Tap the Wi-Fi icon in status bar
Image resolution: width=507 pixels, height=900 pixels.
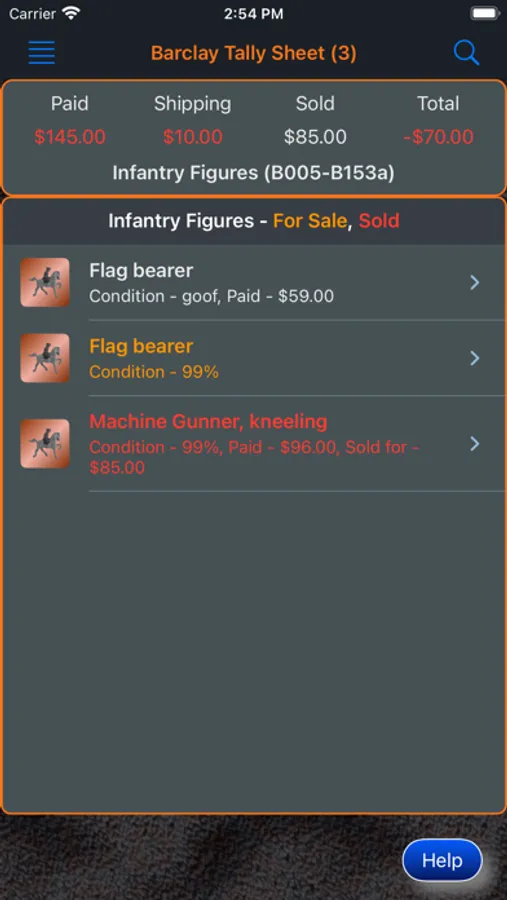pos(71,13)
